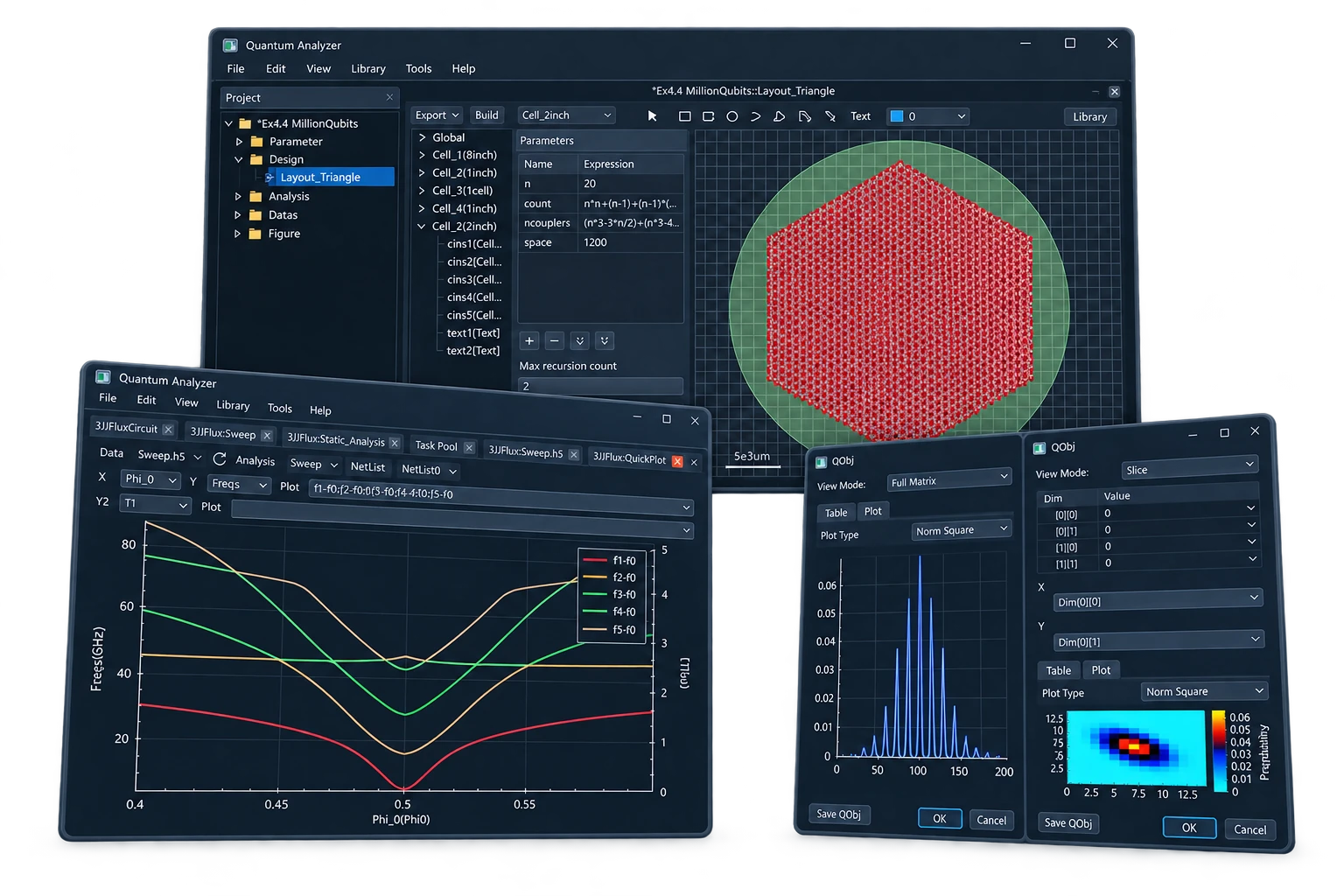Image resolution: width=1344 pixels, height=896 pixels.
Task: Click OK in the Full Matrix QObj dialog
Action: coord(940,818)
